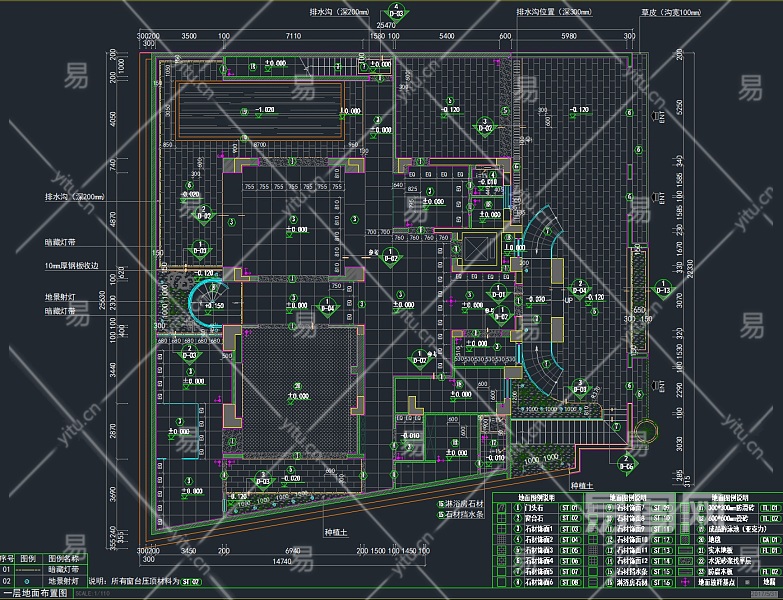
Task: Click the hatch swatch beside 门头石
Action: pyautogui.click(x=501, y=508)
